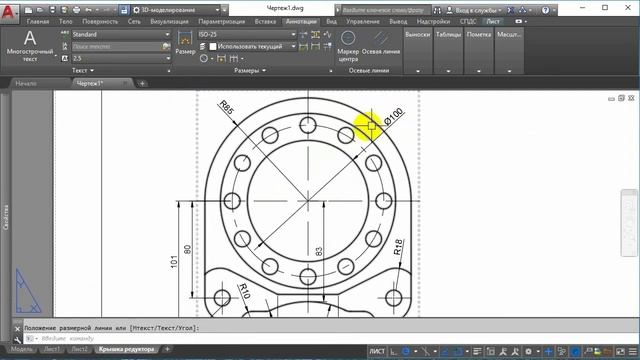640x360 pixels.
Task: Expand the Текст panel title
Action: click(83, 71)
